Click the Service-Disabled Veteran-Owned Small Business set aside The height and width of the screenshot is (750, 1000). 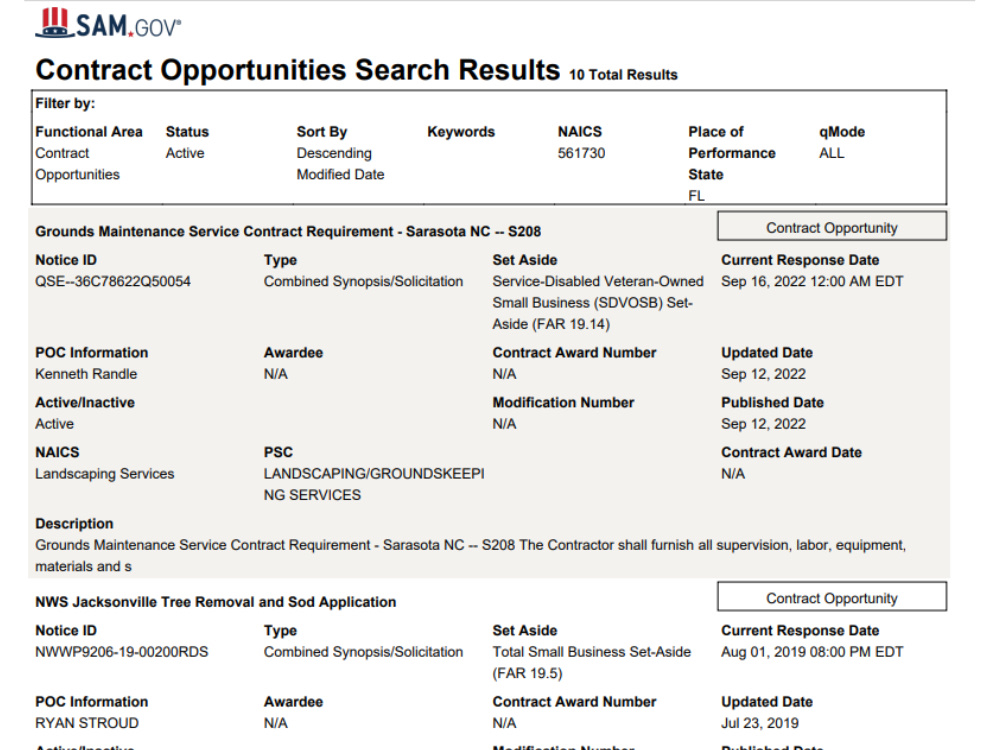pos(598,302)
